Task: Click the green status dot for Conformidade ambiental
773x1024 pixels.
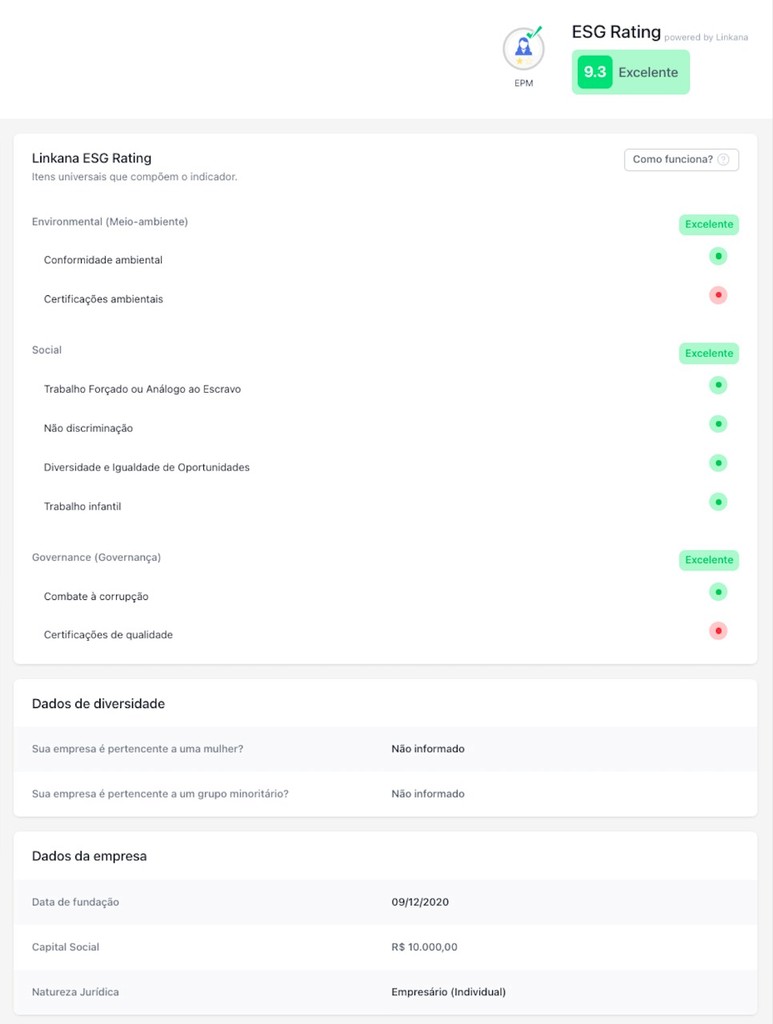Action: 718,256
